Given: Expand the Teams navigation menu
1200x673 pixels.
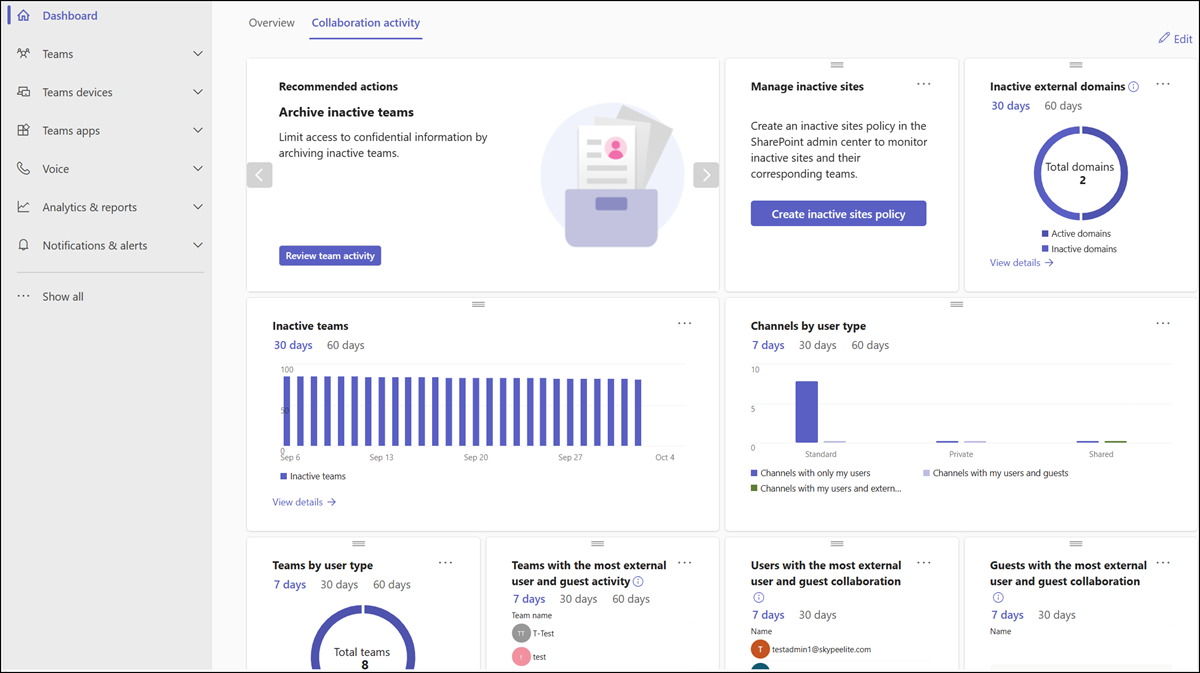Looking at the screenshot, I should pos(197,53).
